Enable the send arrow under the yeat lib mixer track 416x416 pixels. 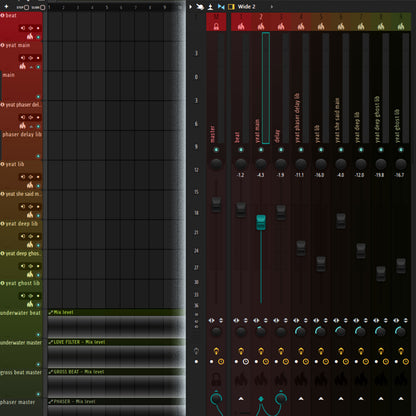pyautogui.click(x=321, y=399)
